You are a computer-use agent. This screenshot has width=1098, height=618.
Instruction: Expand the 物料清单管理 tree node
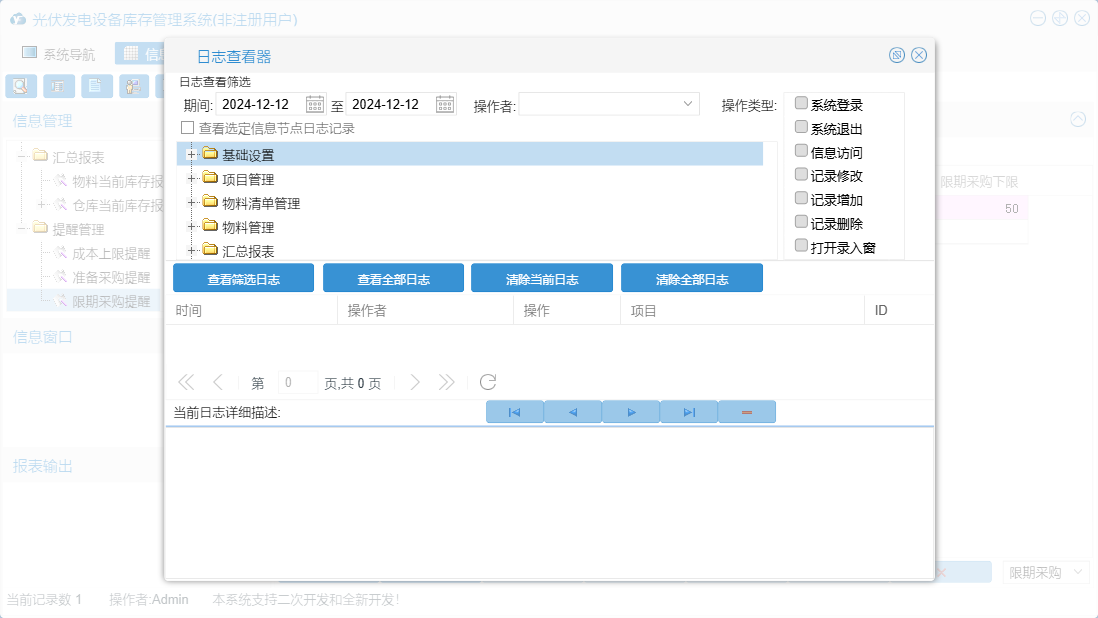190,203
